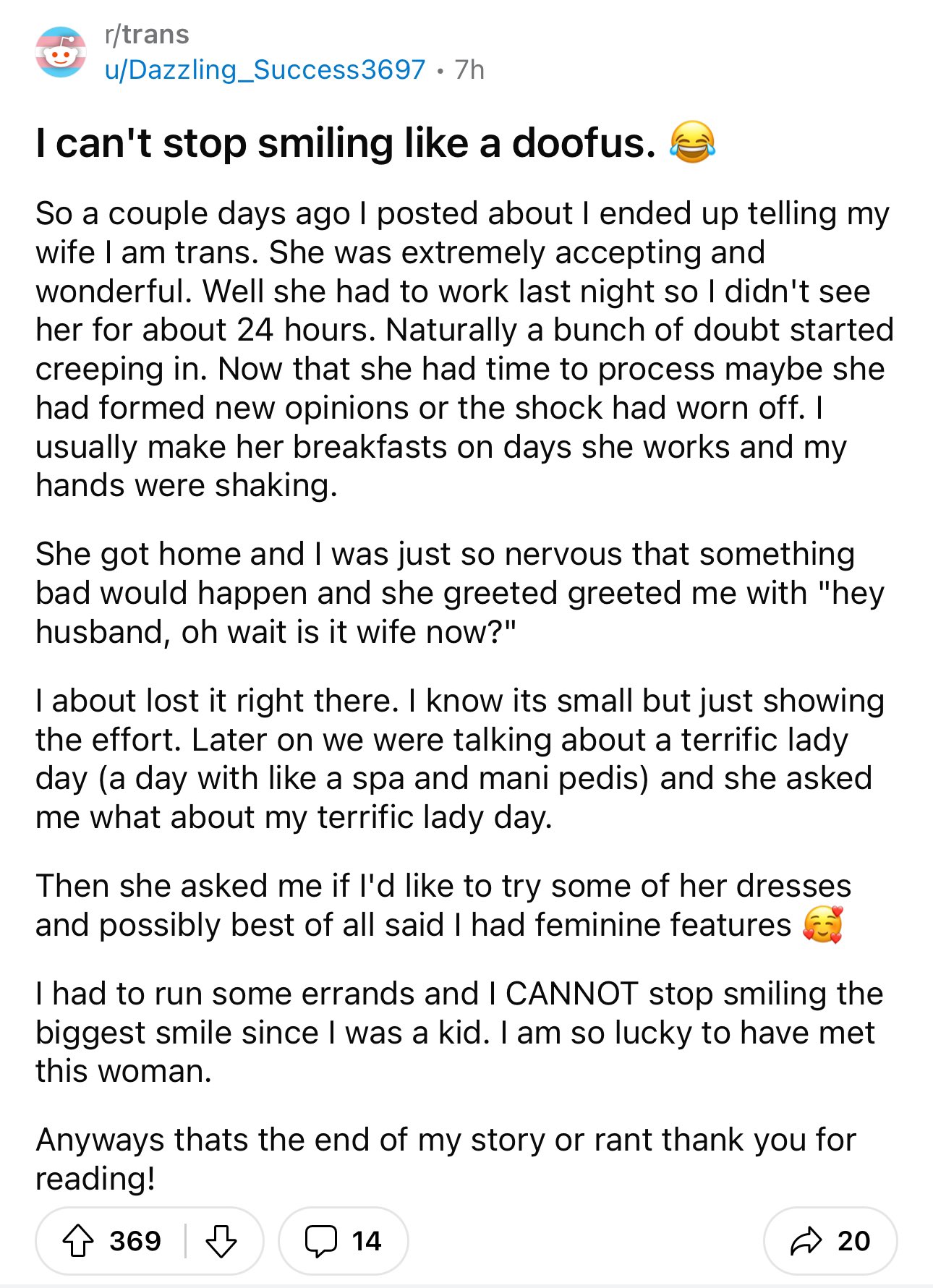Click the comment speech bubble icon

tap(320, 1241)
